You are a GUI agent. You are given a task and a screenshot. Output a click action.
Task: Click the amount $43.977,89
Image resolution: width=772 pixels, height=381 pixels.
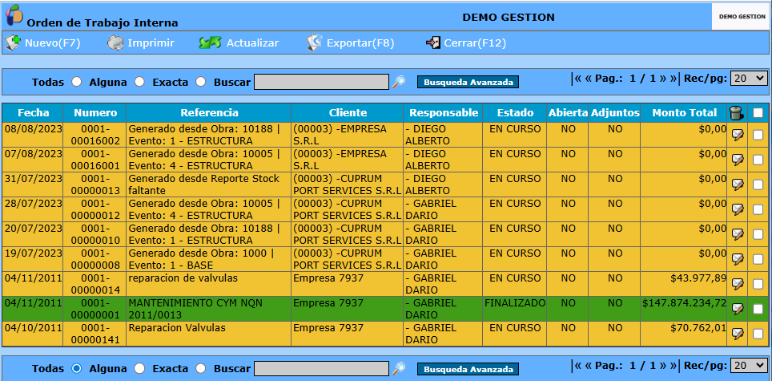[x=698, y=278]
